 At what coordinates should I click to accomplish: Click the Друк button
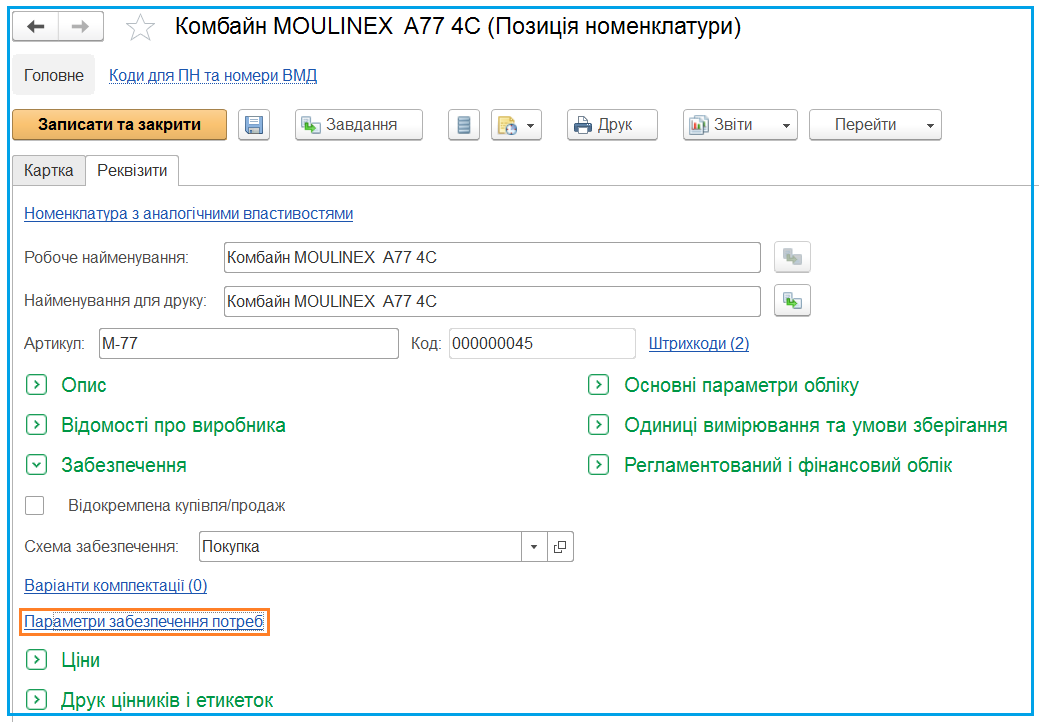[612, 125]
